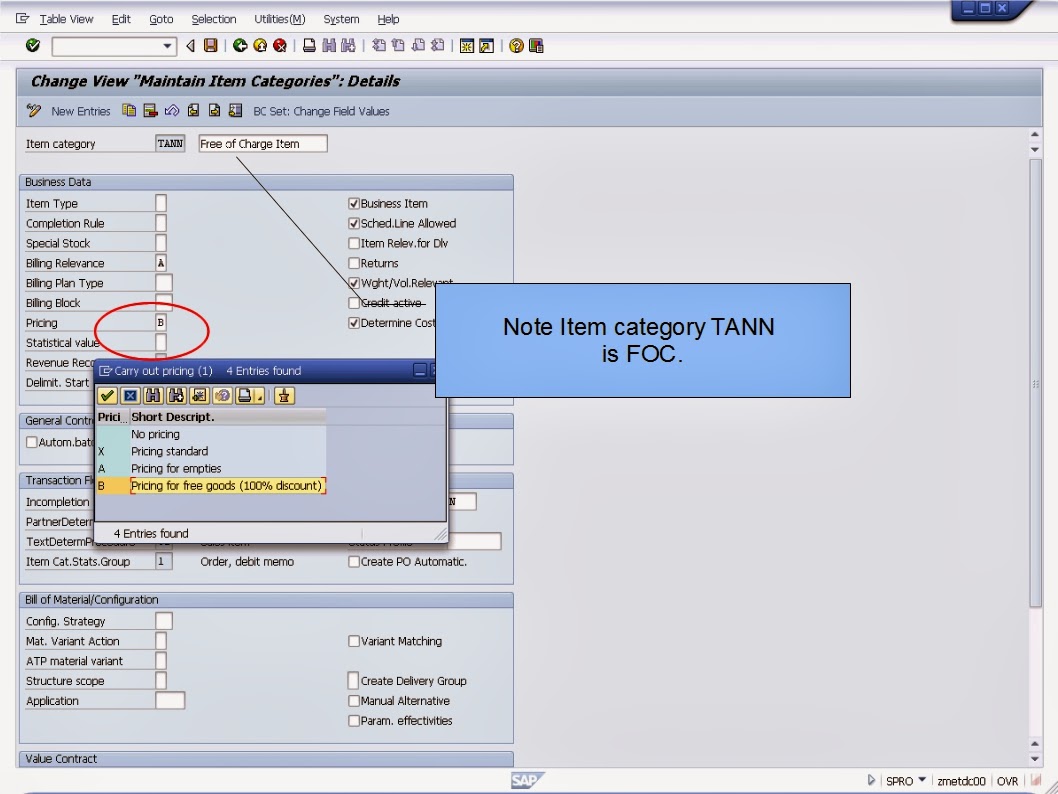1058x794 pixels.
Task: Enable the Variant Matching checkbox
Action: (354, 641)
